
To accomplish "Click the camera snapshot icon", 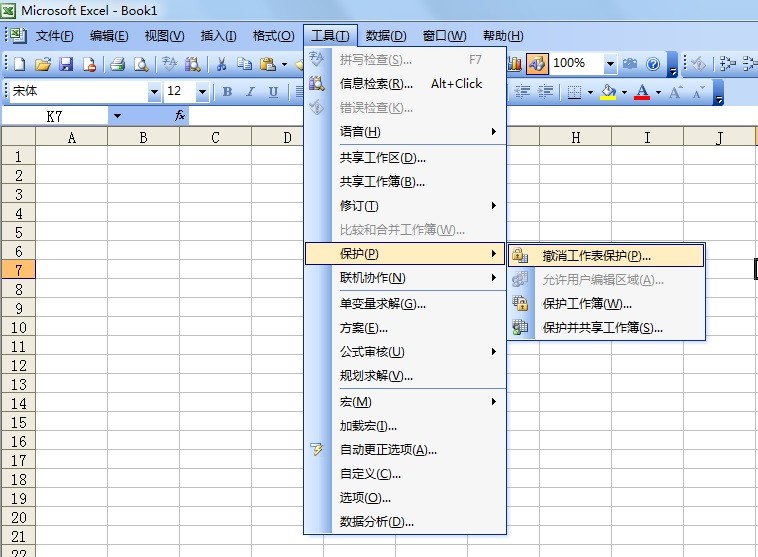I will [629, 64].
